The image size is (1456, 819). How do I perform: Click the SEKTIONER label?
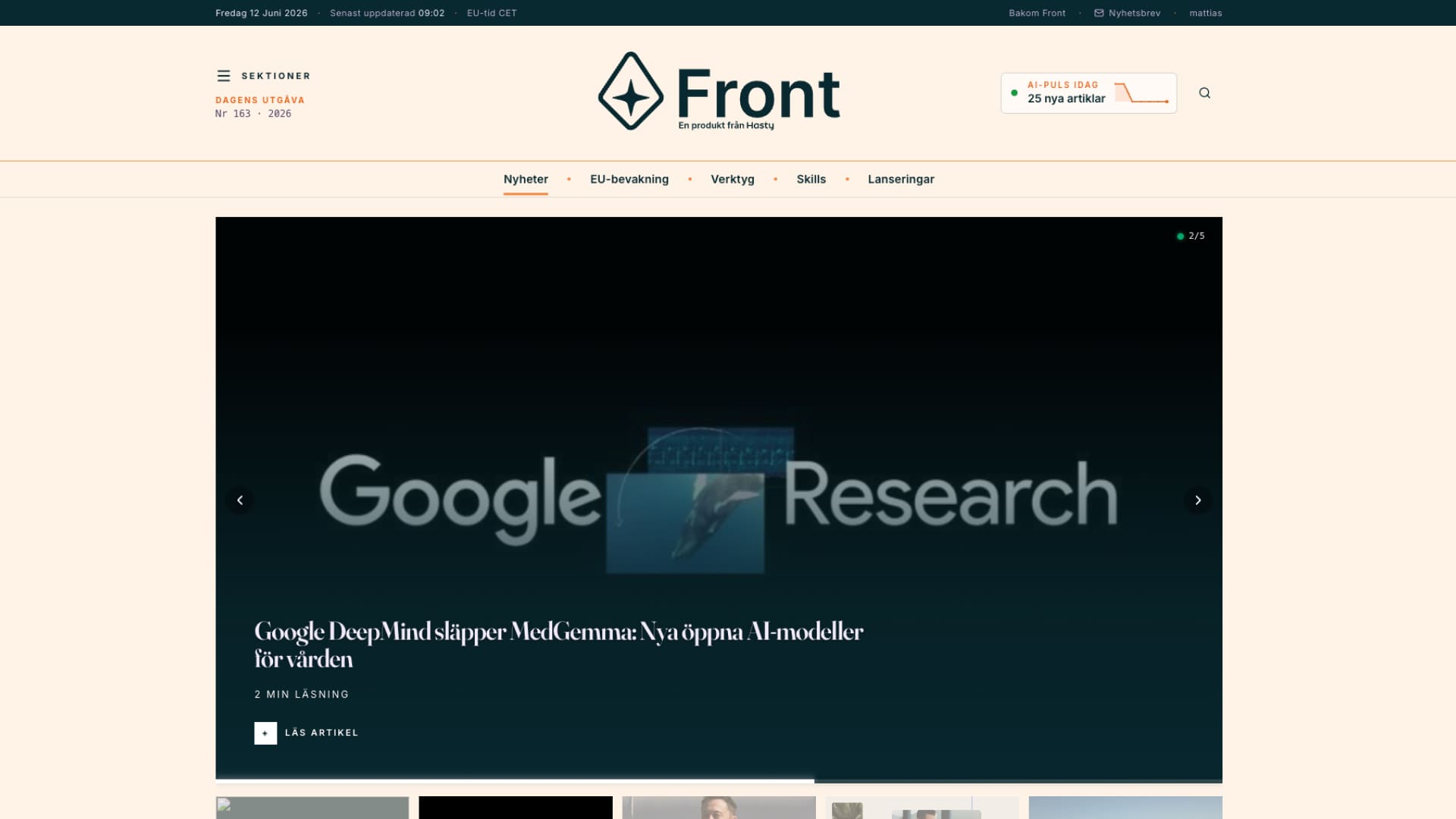tap(276, 76)
